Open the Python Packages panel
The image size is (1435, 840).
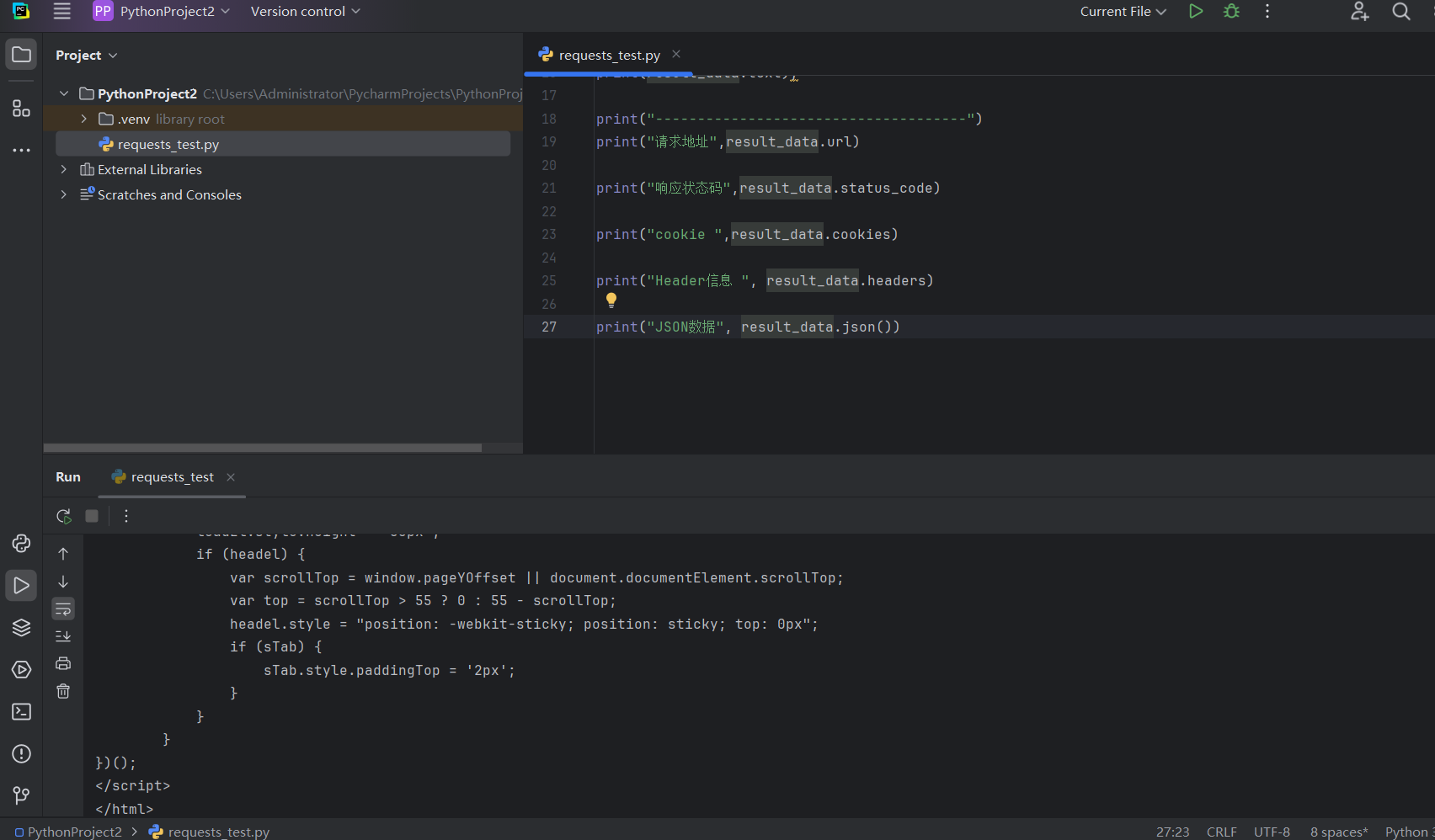pyautogui.click(x=21, y=627)
